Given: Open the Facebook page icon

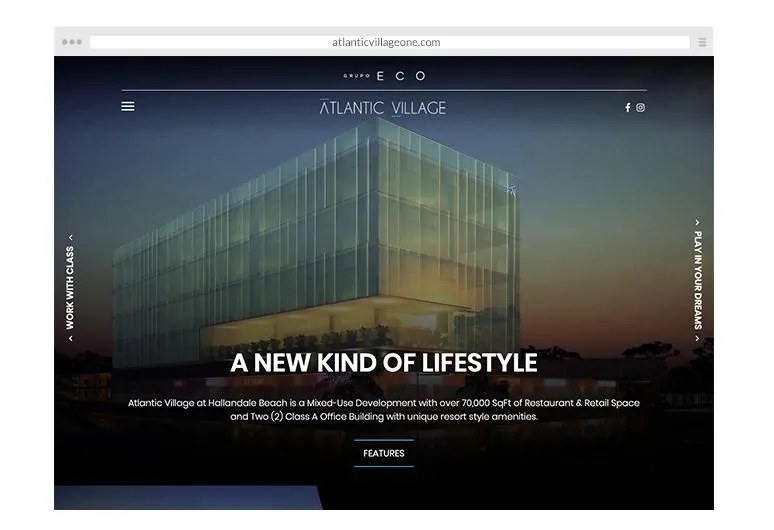Looking at the screenshot, I should (x=627, y=108).
